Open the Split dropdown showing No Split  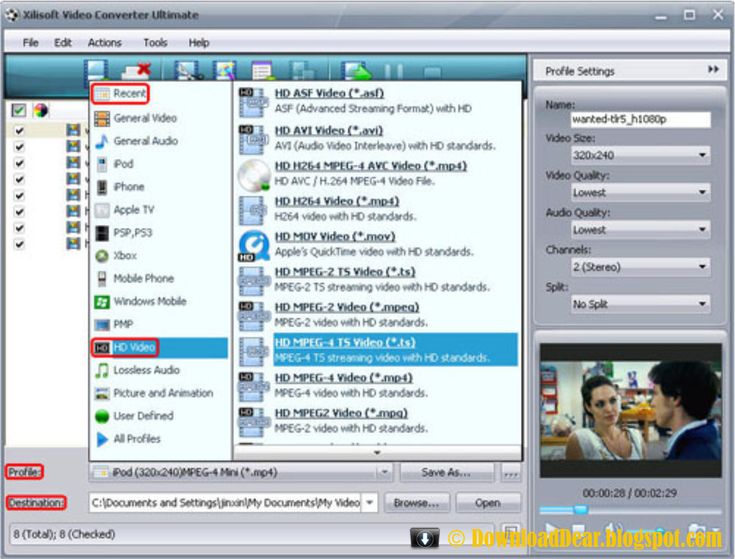coord(640,304)
